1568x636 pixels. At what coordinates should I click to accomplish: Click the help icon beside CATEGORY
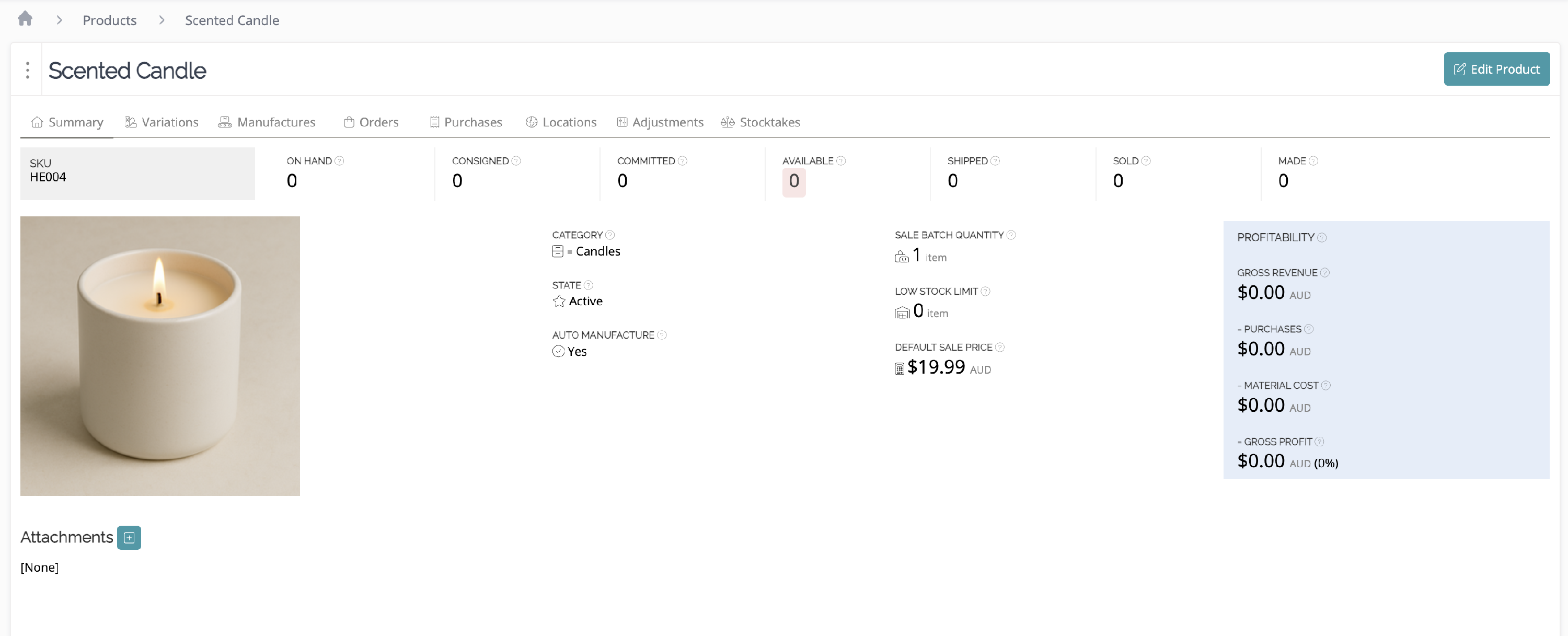click(610, 235)
